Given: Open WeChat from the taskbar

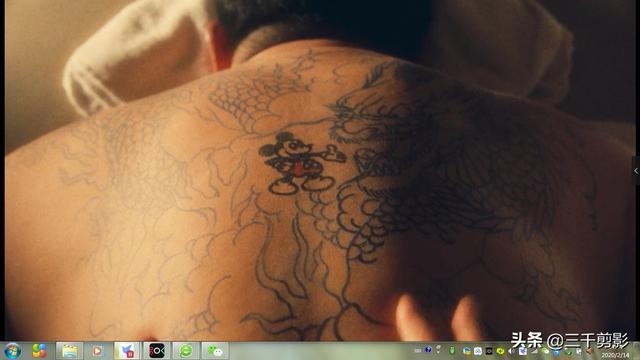Looking at the screenshot, I should point(215,351).
